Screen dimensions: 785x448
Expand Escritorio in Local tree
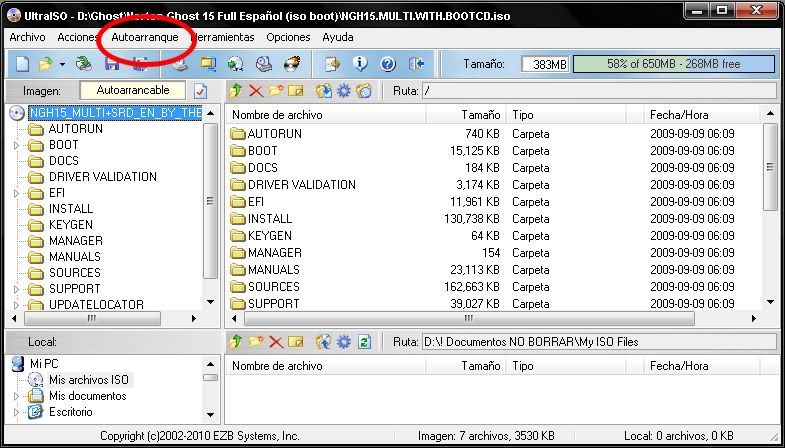(16, 412)
